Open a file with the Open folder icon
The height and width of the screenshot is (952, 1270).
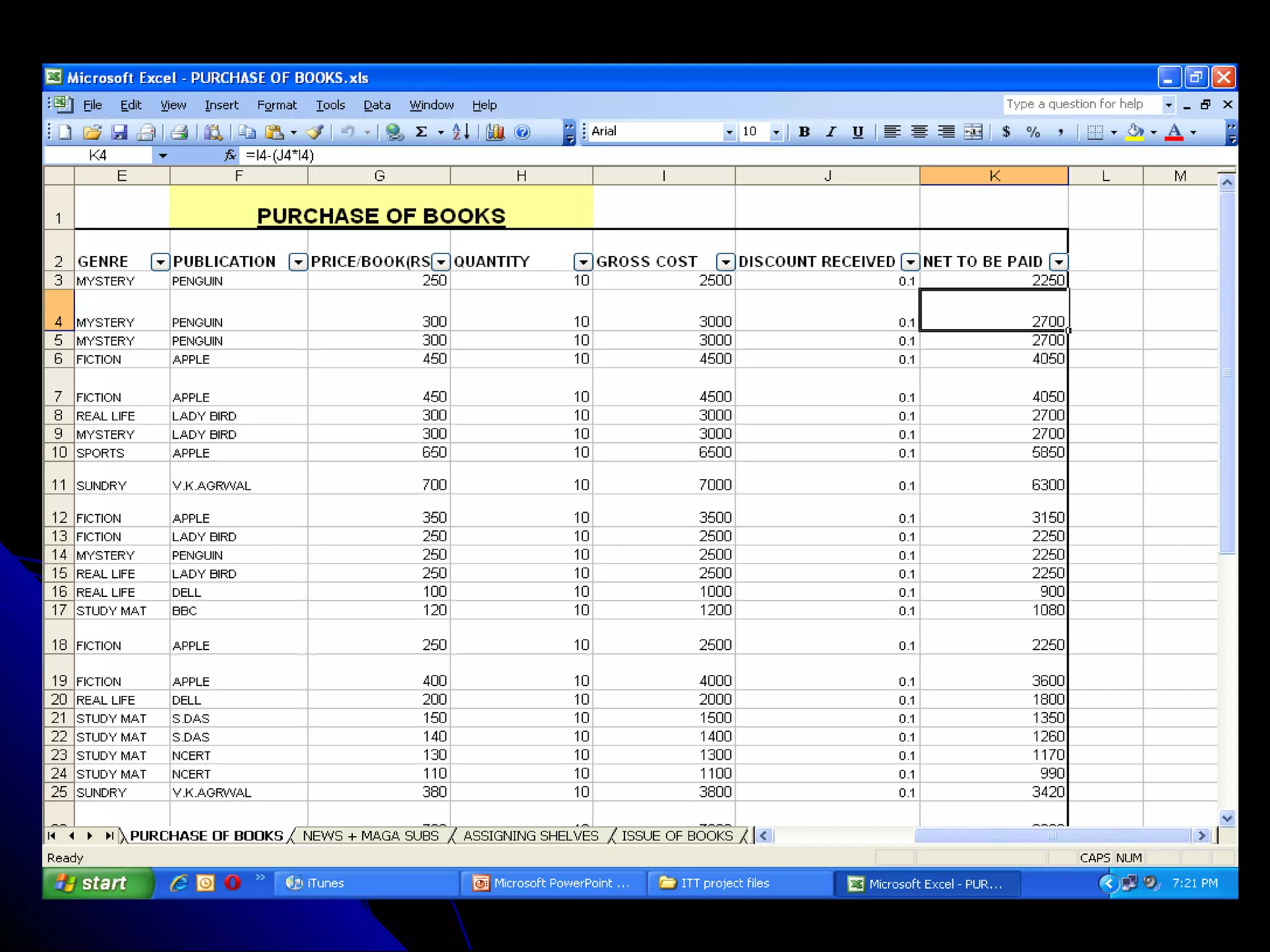click(x=92, y=132)
